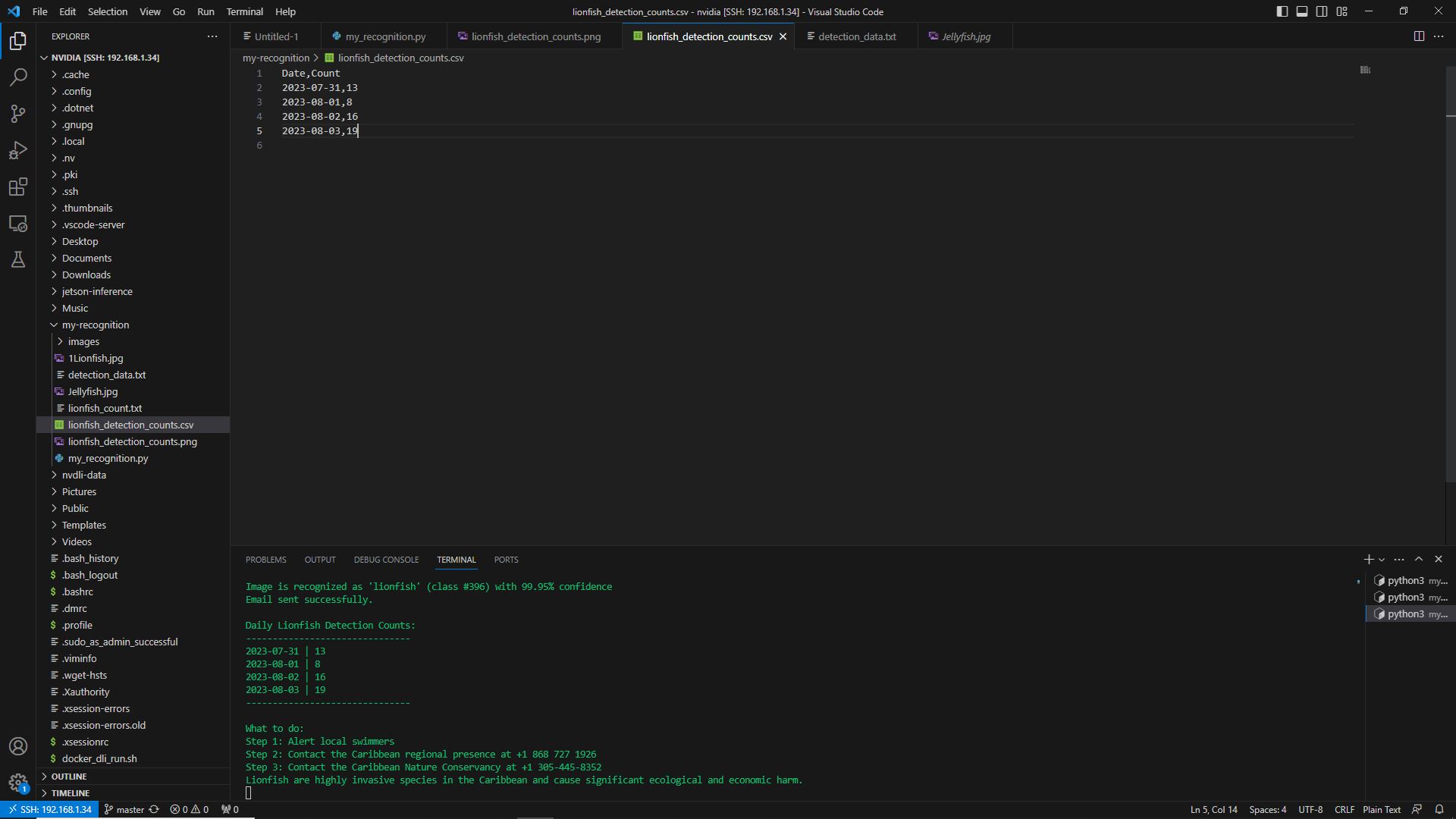Open lionfish_detection_counts.png in explorer
1456x819 pixels.
133,441
